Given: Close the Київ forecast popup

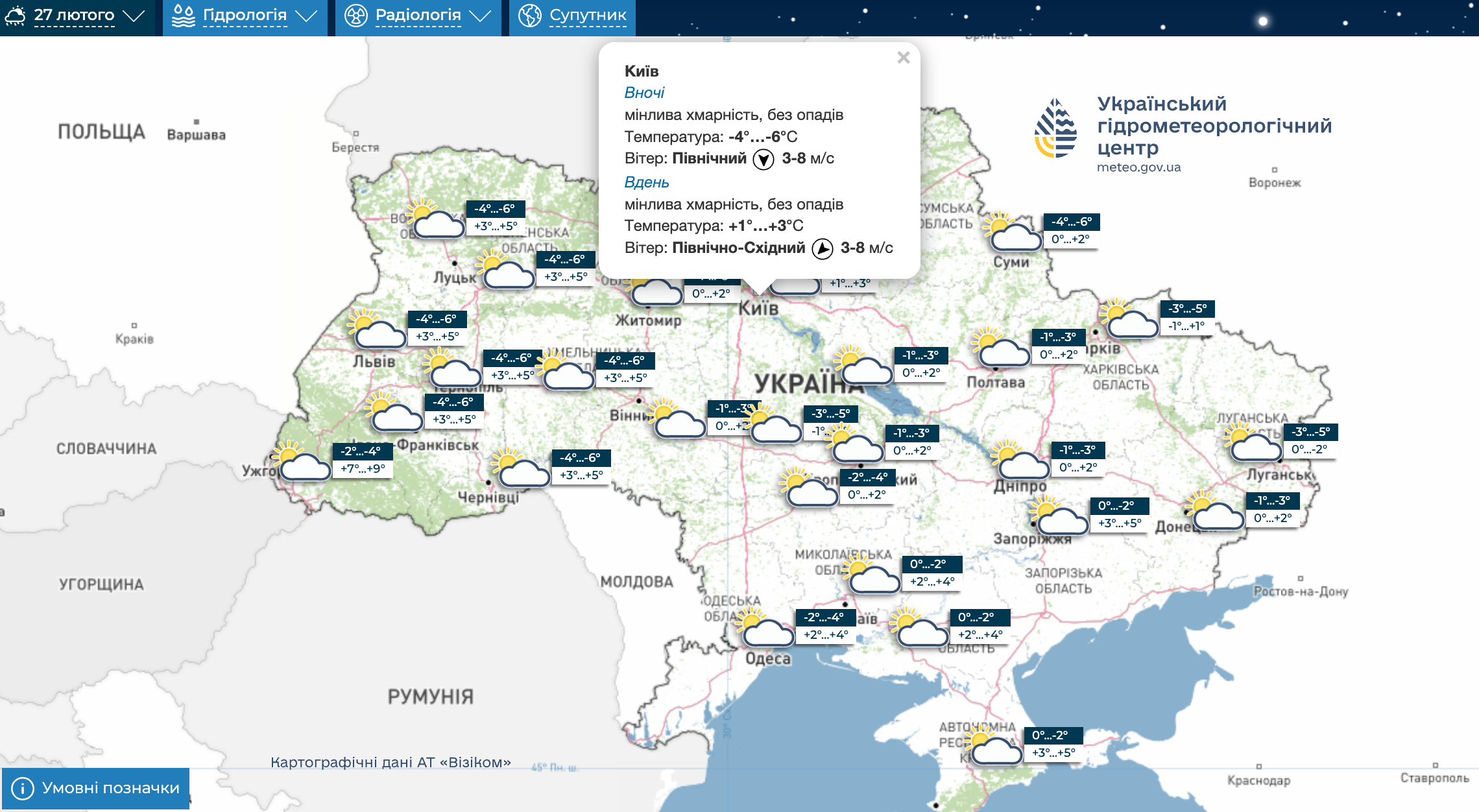Looking at the screenshot, I should pyautogui.click(x=903, y=58).
